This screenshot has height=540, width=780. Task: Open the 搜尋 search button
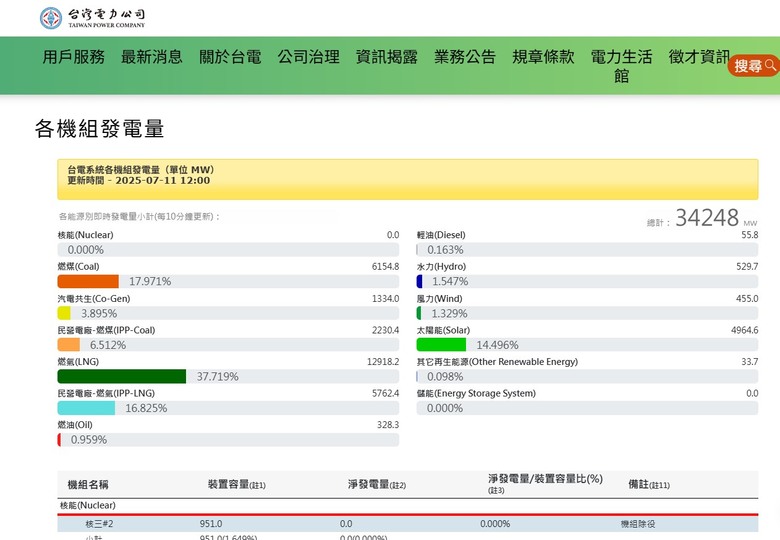[x=754, y=66]
